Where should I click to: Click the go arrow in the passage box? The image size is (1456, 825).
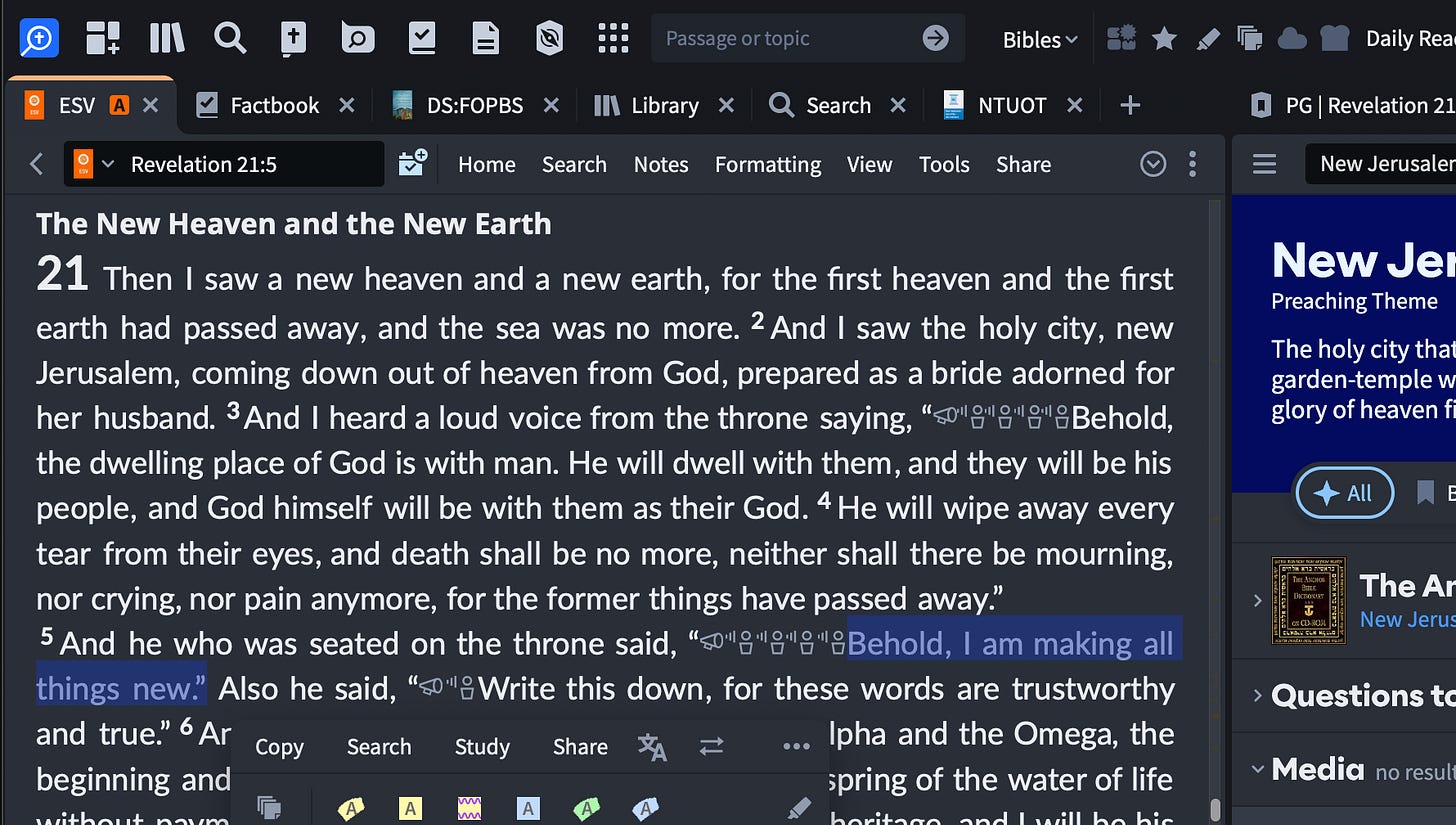tap(935, 38)
